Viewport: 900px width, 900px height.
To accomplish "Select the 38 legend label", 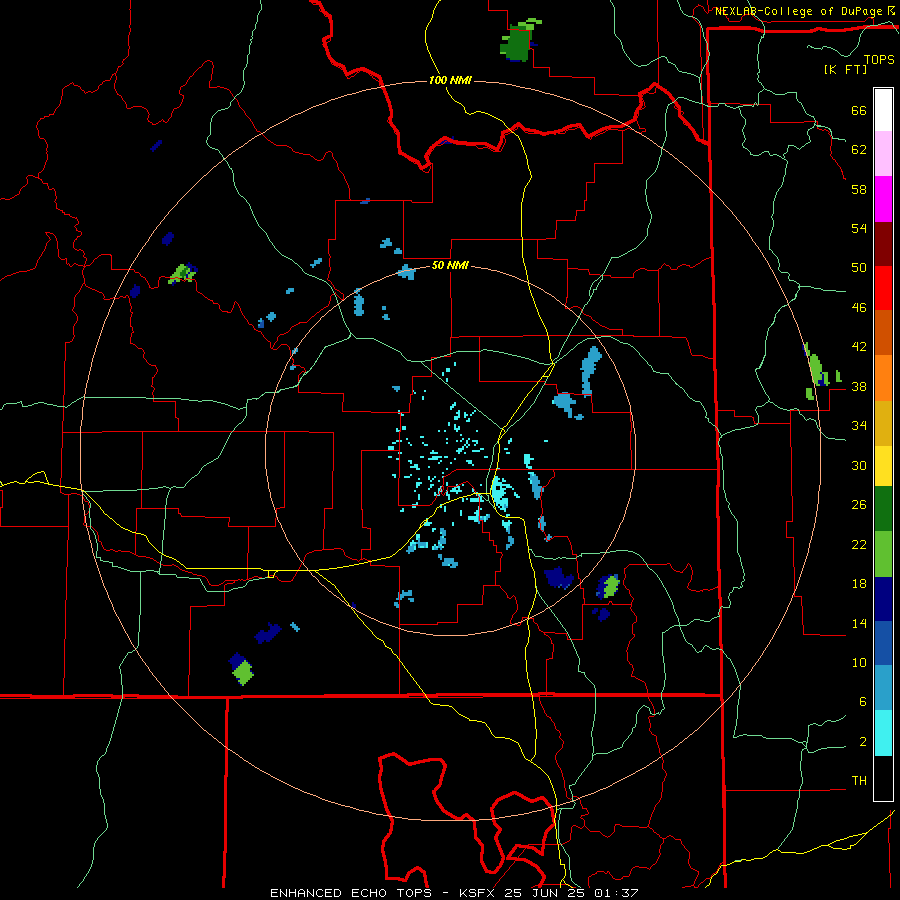I will coord(859,387).
